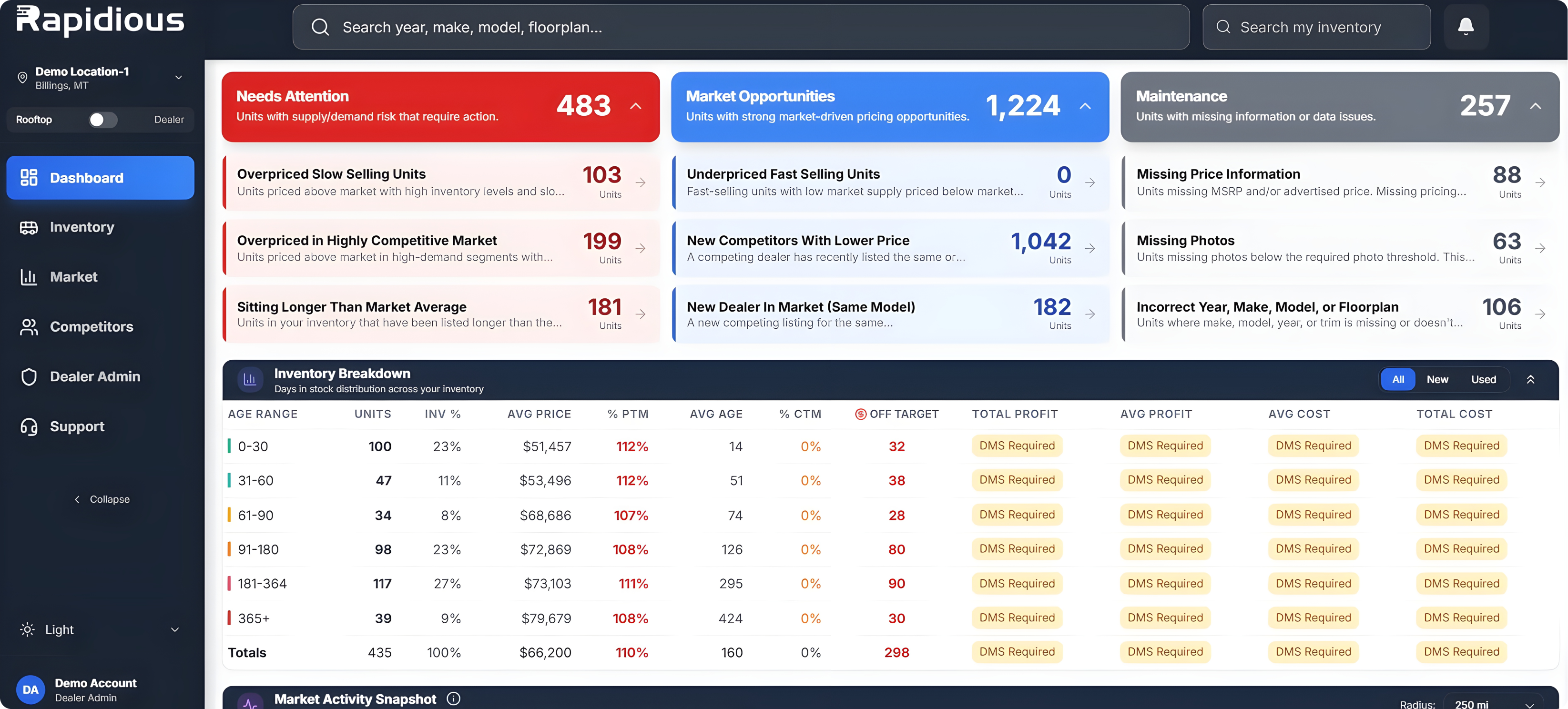Click the Inventory bus icon in sidebar
1568x709 pixels.
29,228
